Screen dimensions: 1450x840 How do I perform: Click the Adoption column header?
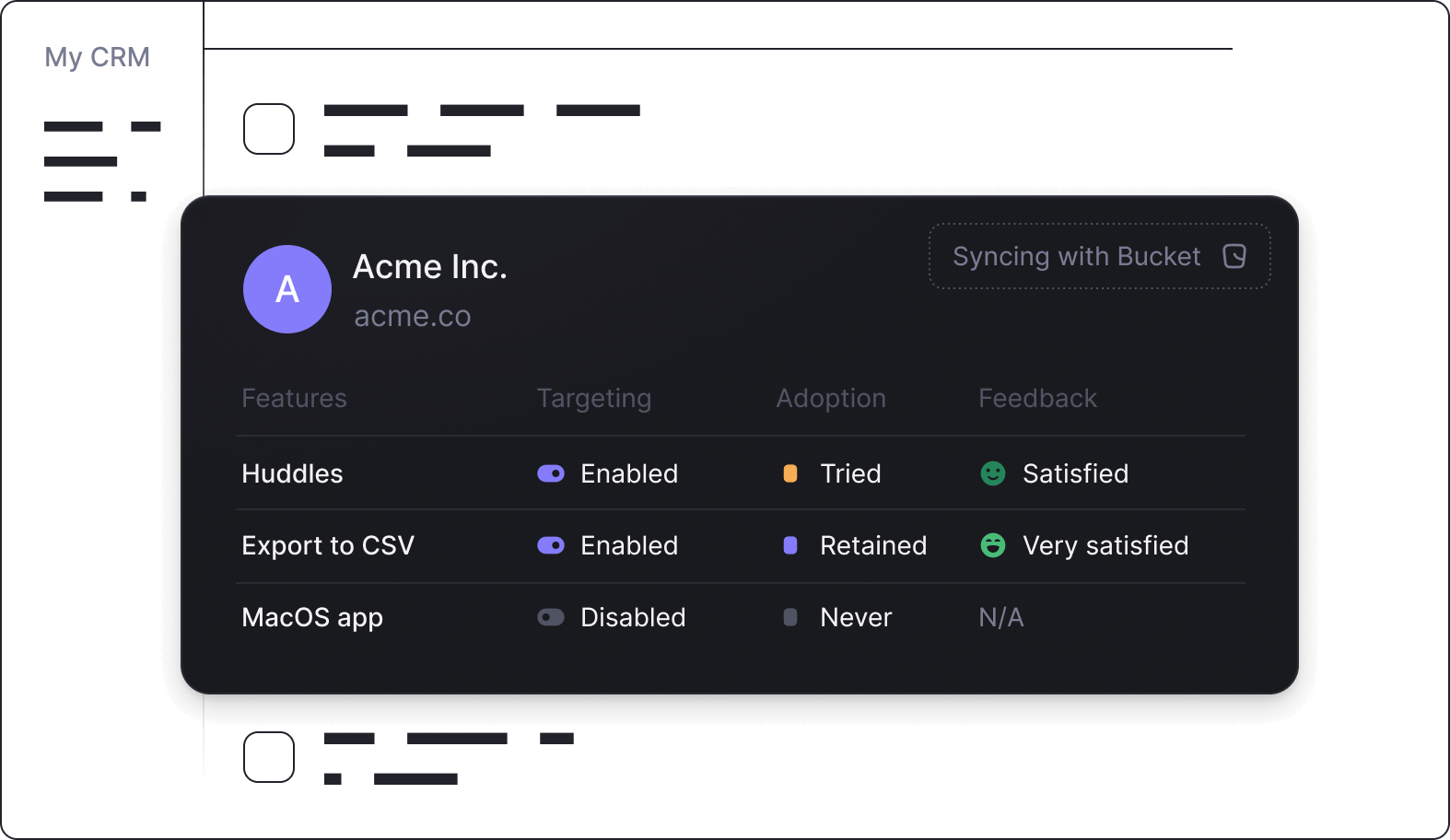click(x=831, y=399)
